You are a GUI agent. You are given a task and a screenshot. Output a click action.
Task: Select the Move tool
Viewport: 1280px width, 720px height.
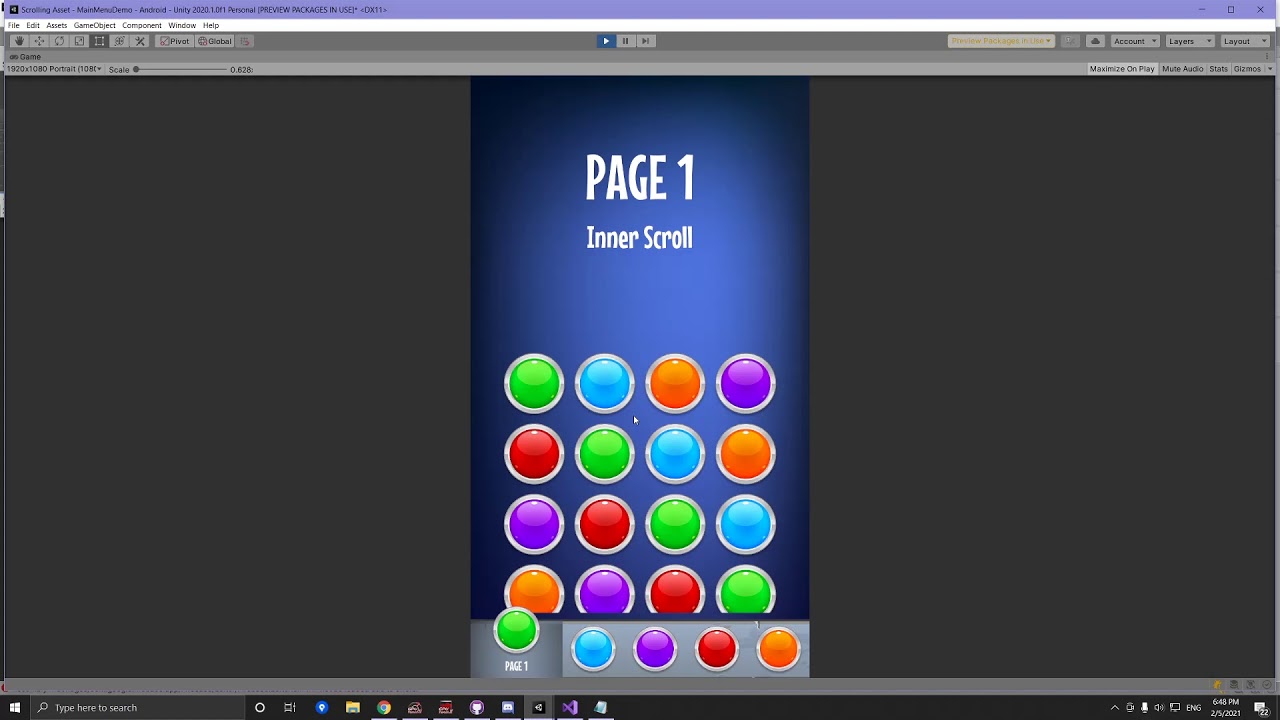[39, 41]
